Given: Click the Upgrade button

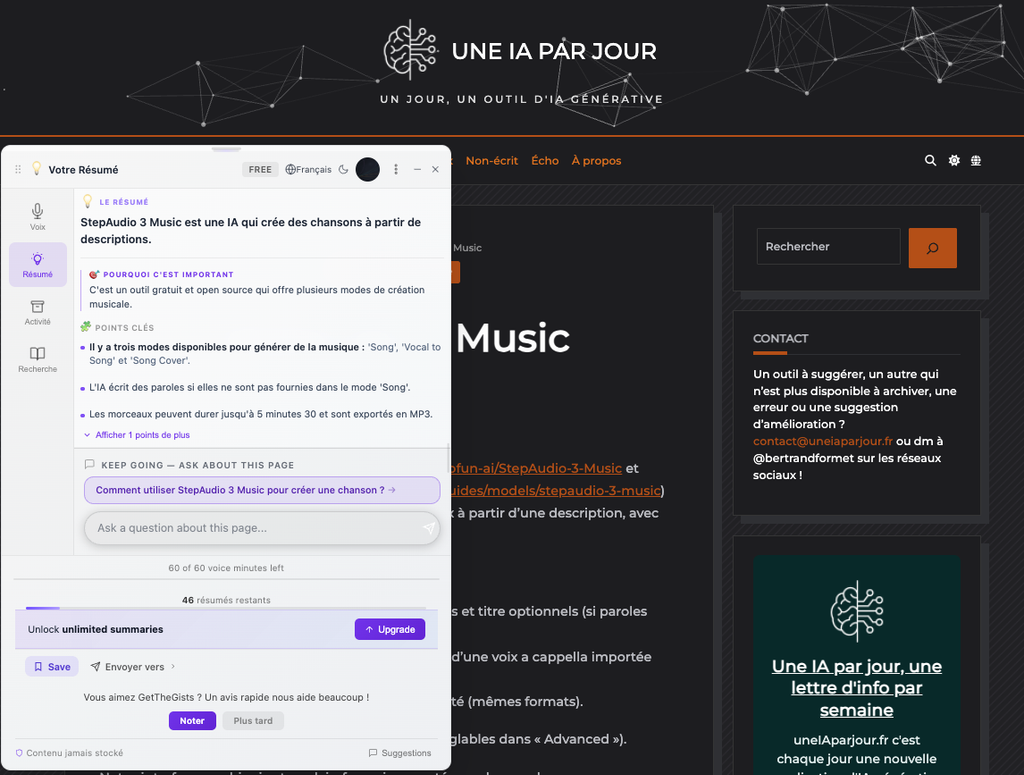Looking at the screenshot, I should pyautogui.click(x=390, y=629).
